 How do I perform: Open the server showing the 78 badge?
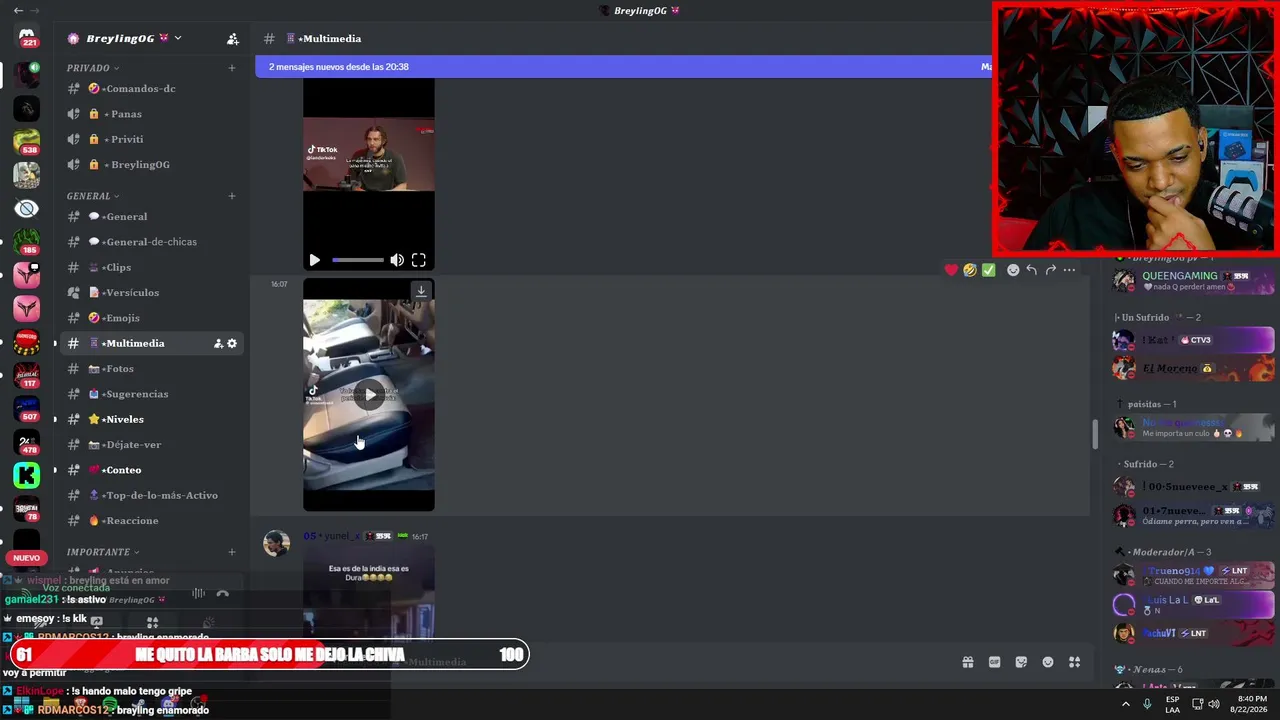point(27,508)
